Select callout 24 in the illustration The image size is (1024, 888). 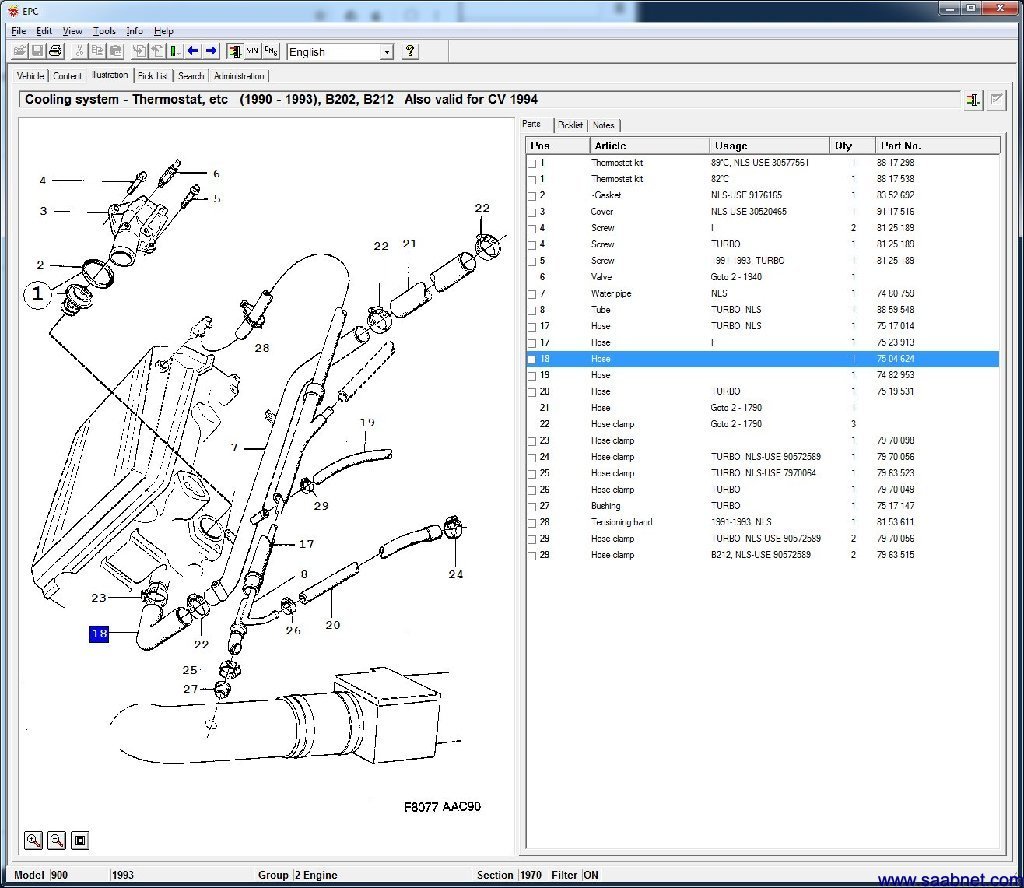(456, 575)
